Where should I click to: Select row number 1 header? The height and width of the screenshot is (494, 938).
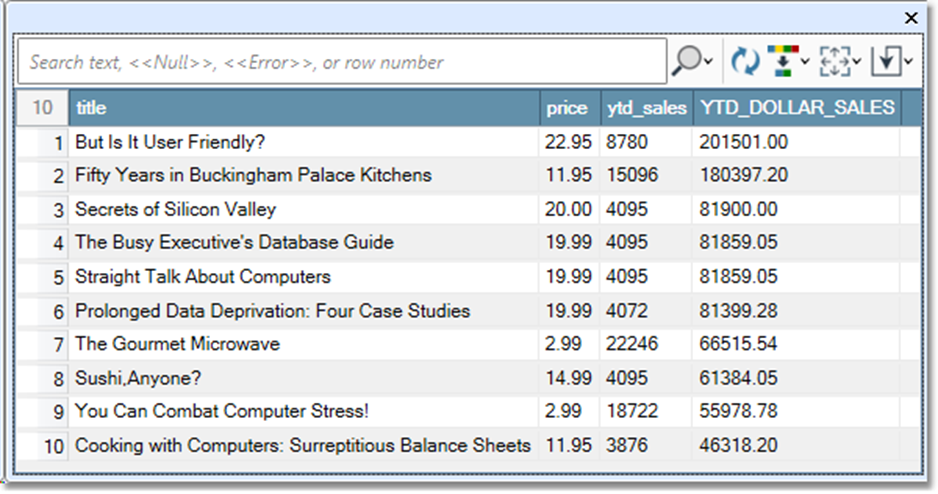[42, 142]
